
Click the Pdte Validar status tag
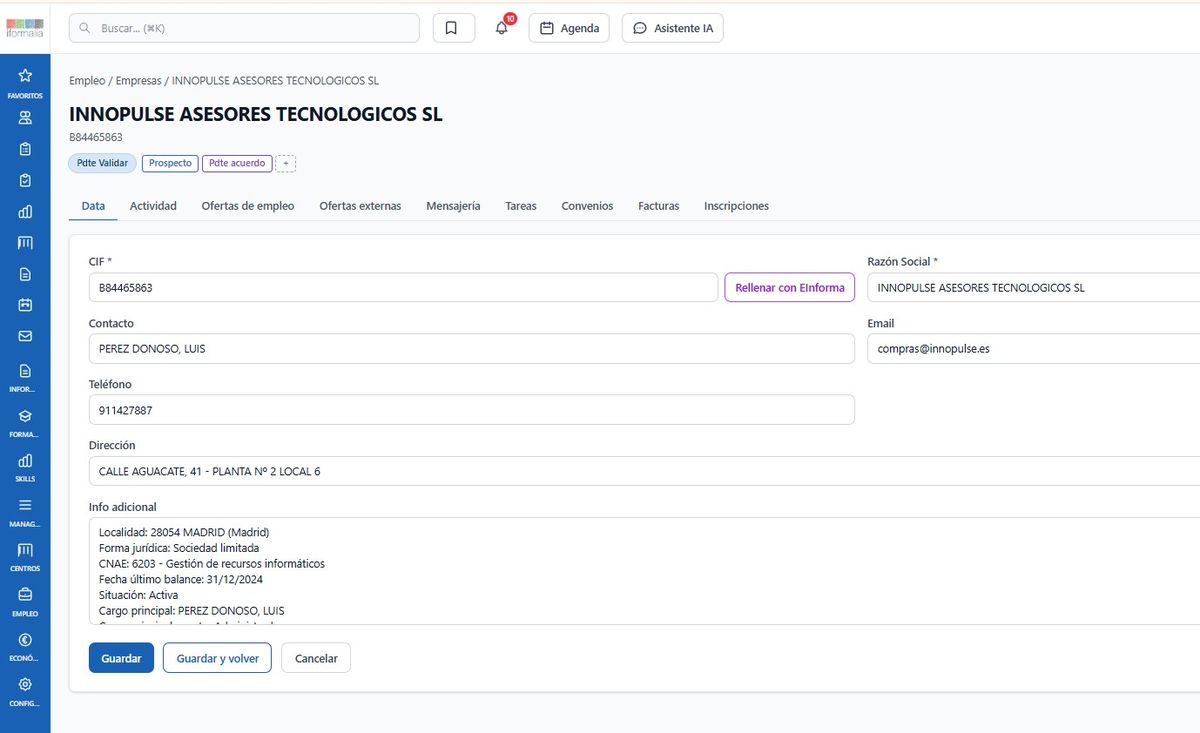(x=102, y=163)
